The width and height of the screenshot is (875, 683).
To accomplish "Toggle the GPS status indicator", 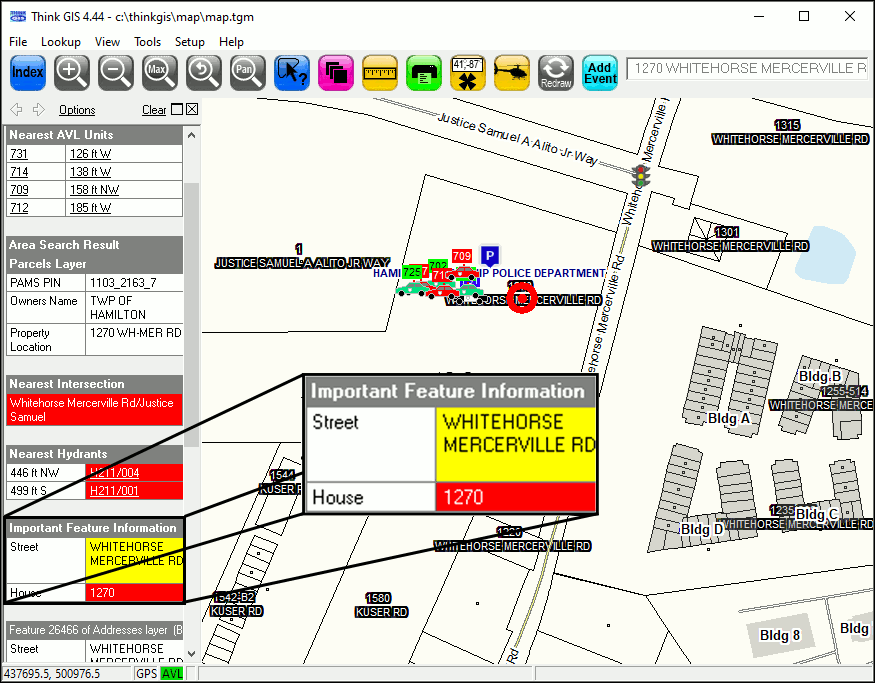I will 147,674.
